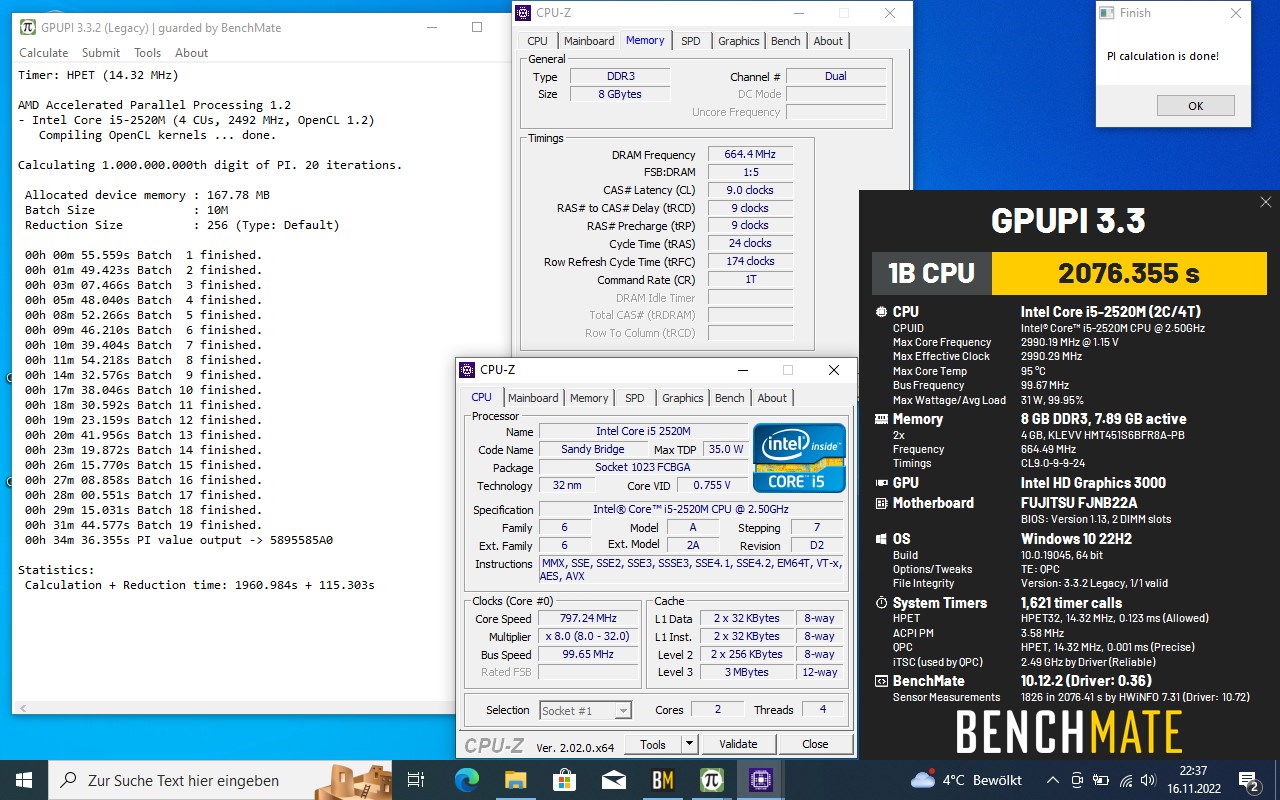The height and width of the screenshot is (800, 1280).
Task: Open Calculate menu in GPUPI
Action: coord(44,53)
